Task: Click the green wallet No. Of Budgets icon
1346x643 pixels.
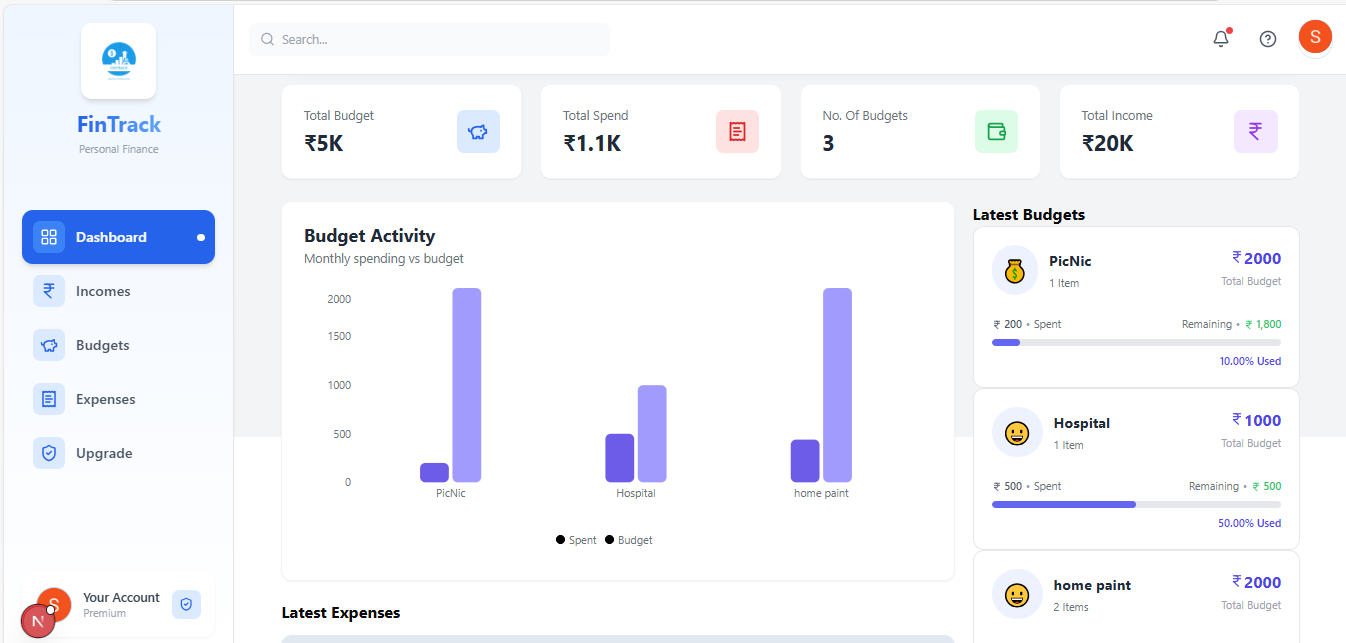Action: pyautogui.click(x=996, y=131)
